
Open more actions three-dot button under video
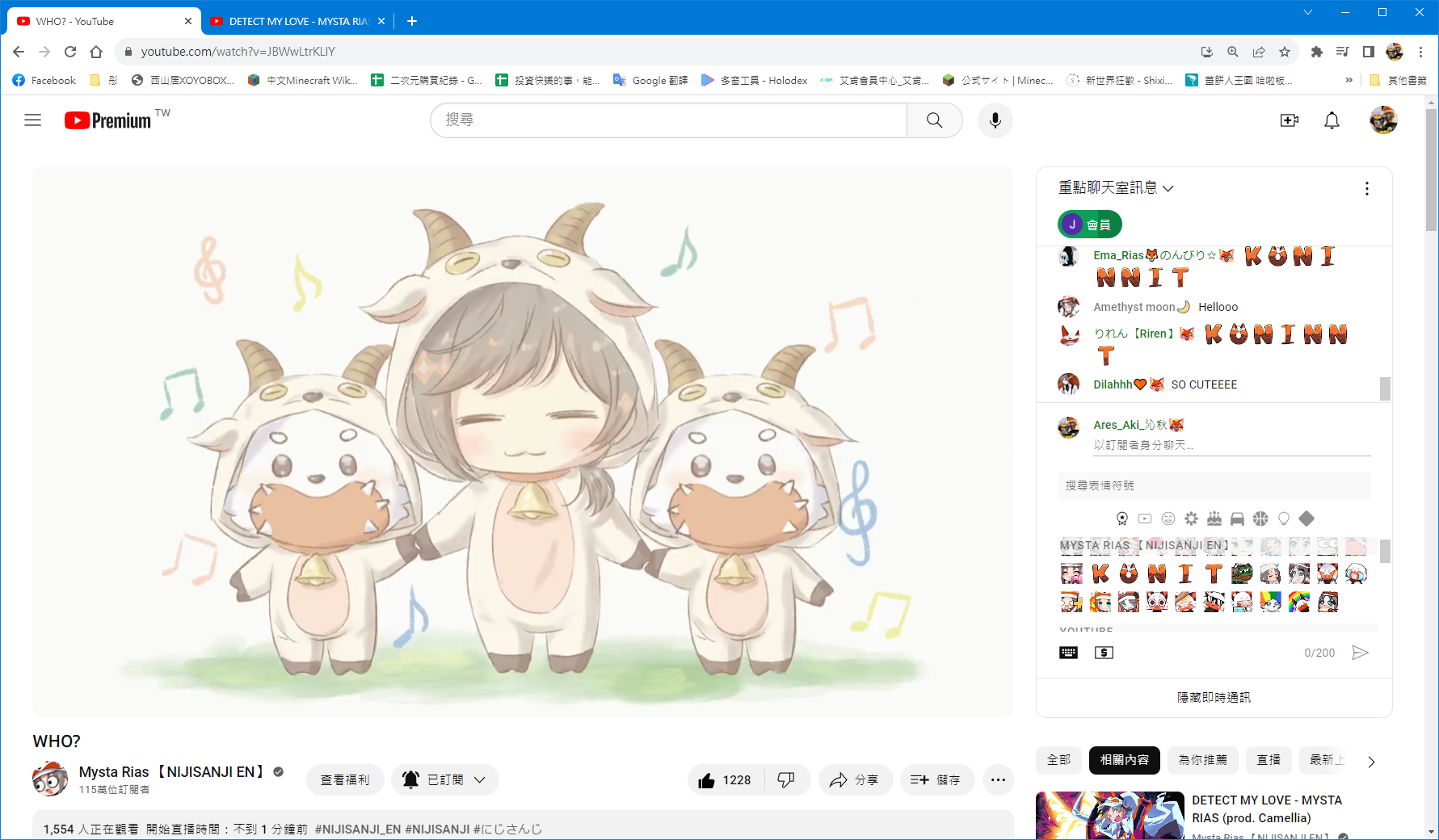[x=998, y=780]
